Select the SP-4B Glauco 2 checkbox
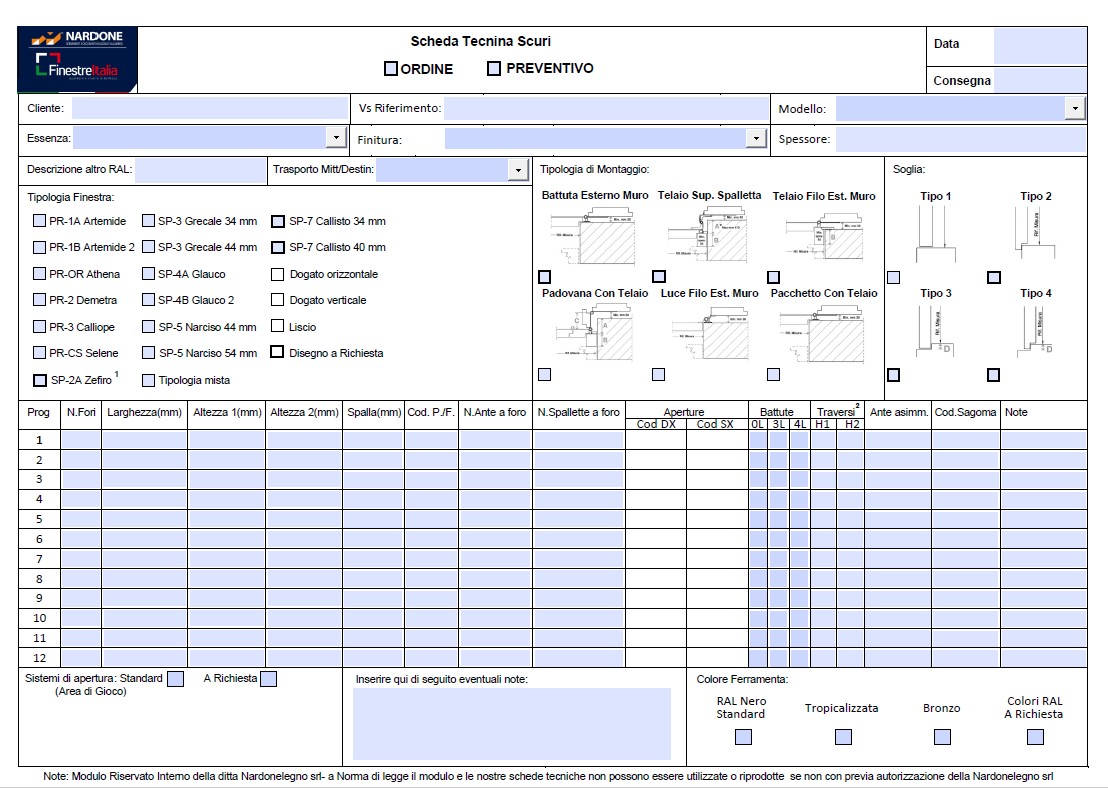1108x788 pixels. click(x=148, y=300)
